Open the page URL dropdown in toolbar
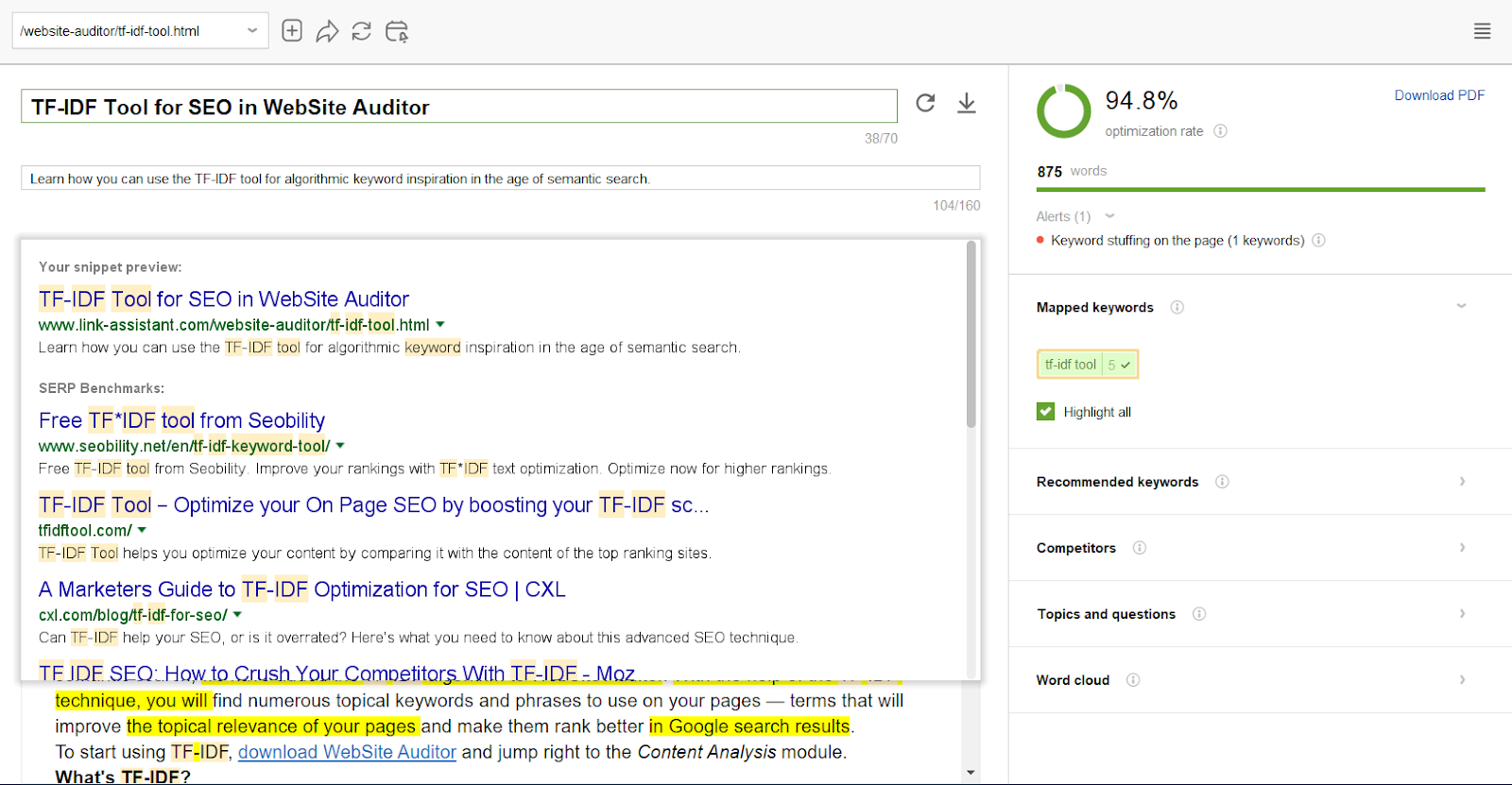 click(252, 30)
